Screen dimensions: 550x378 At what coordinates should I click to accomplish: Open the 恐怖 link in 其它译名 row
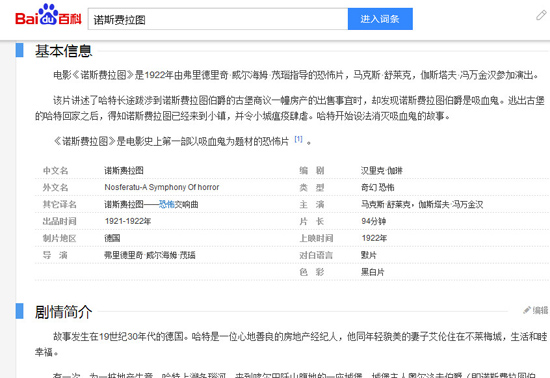167,204
